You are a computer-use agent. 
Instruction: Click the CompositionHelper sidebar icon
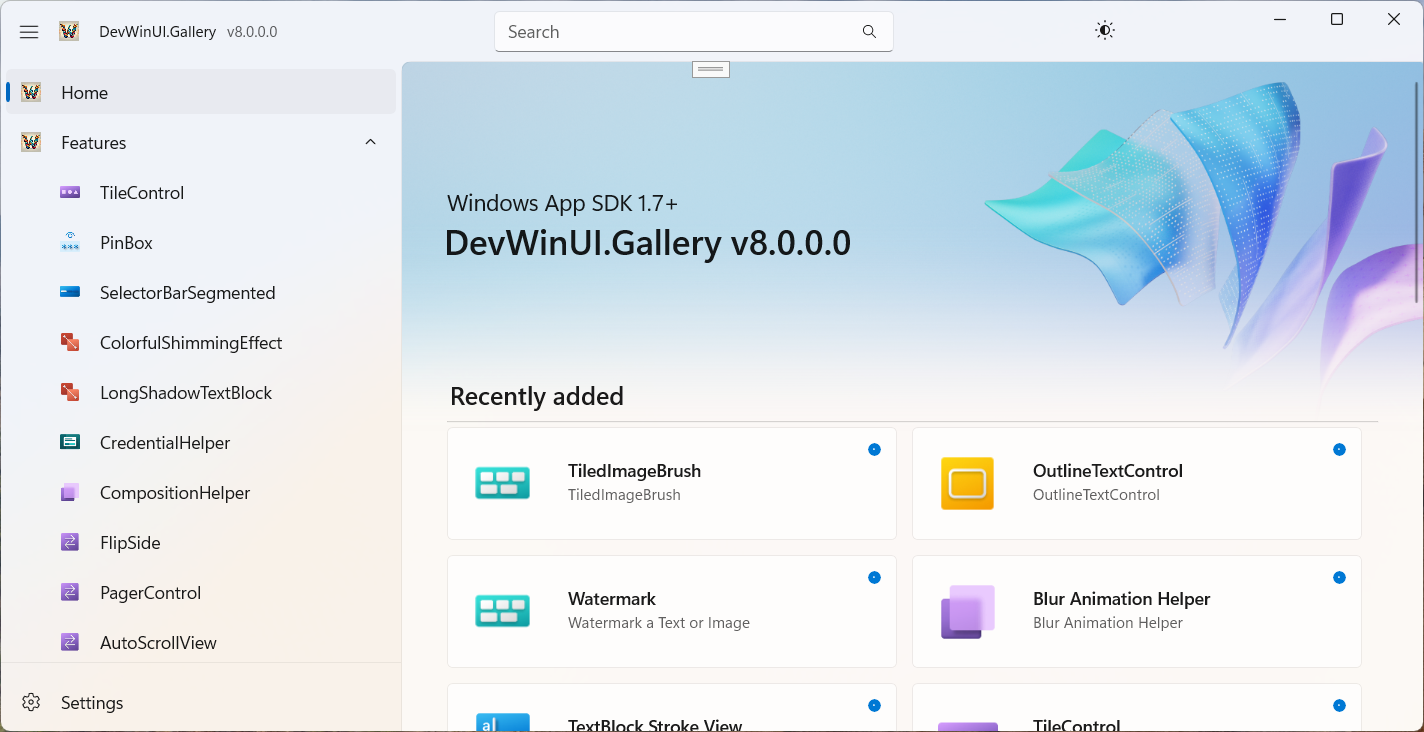(x=70, y=493)
